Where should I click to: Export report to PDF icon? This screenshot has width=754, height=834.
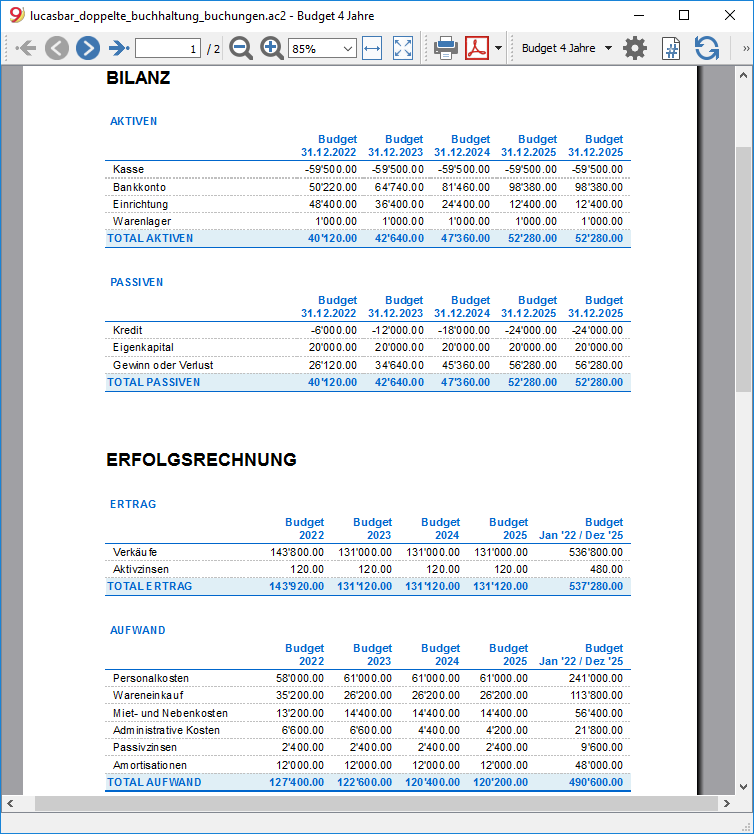tap(477, 48)
